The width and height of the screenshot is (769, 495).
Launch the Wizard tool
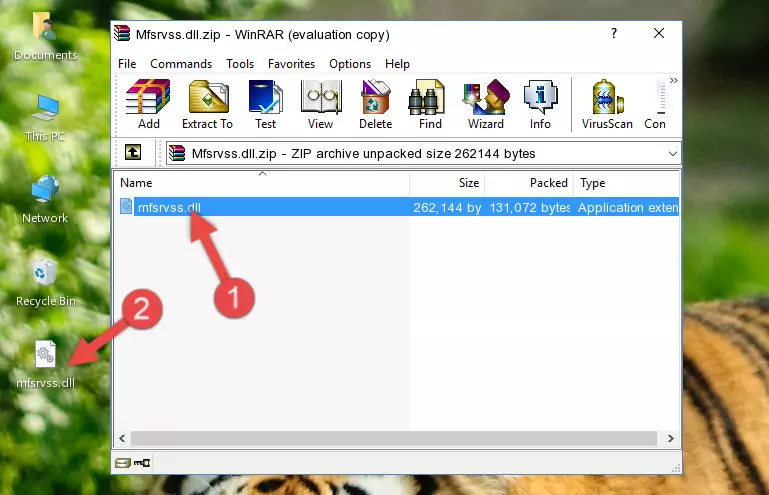486,104
